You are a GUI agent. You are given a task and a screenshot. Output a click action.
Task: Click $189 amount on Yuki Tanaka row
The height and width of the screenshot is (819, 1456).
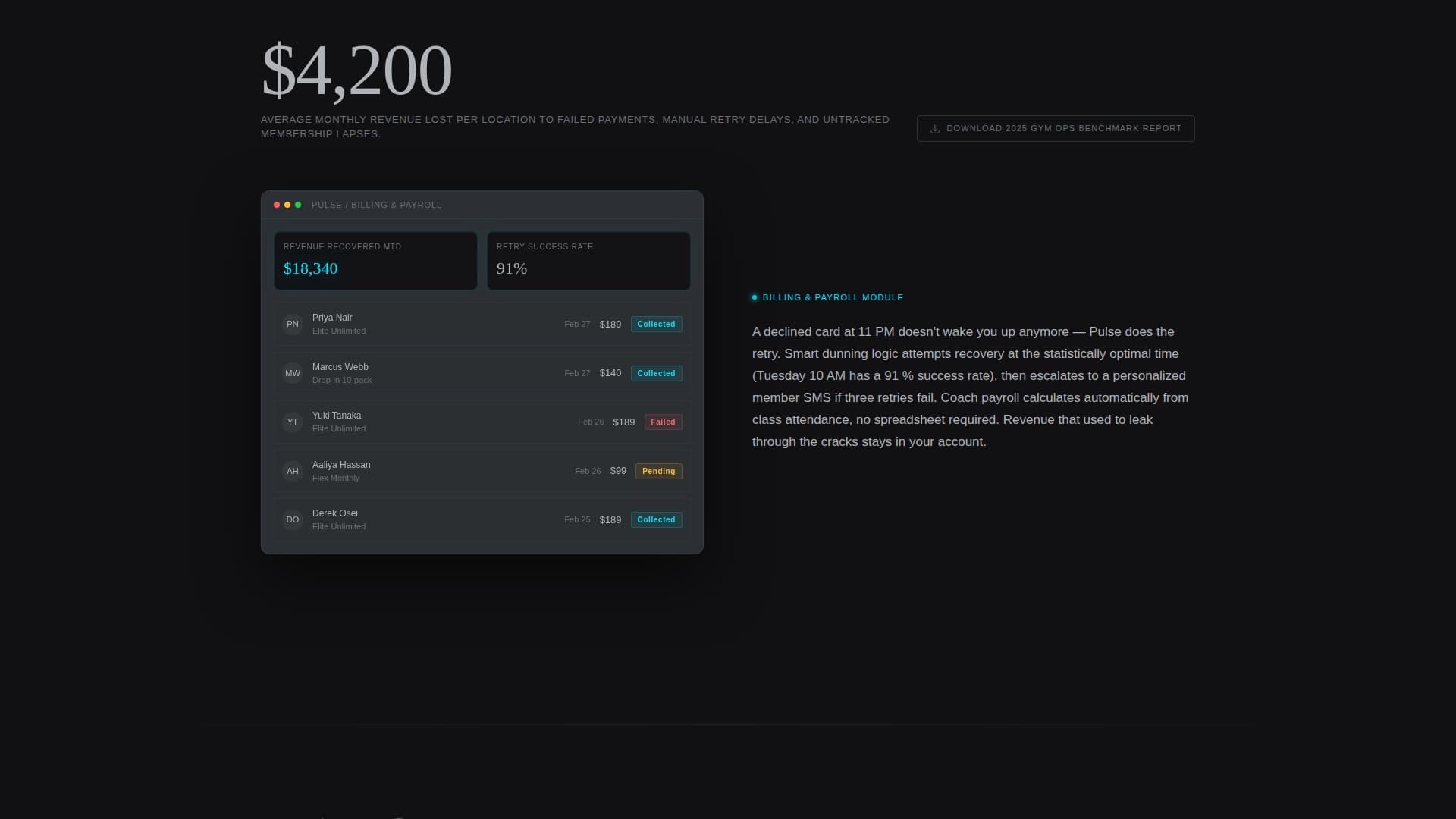pyautogui.click(x=624, y=422)
